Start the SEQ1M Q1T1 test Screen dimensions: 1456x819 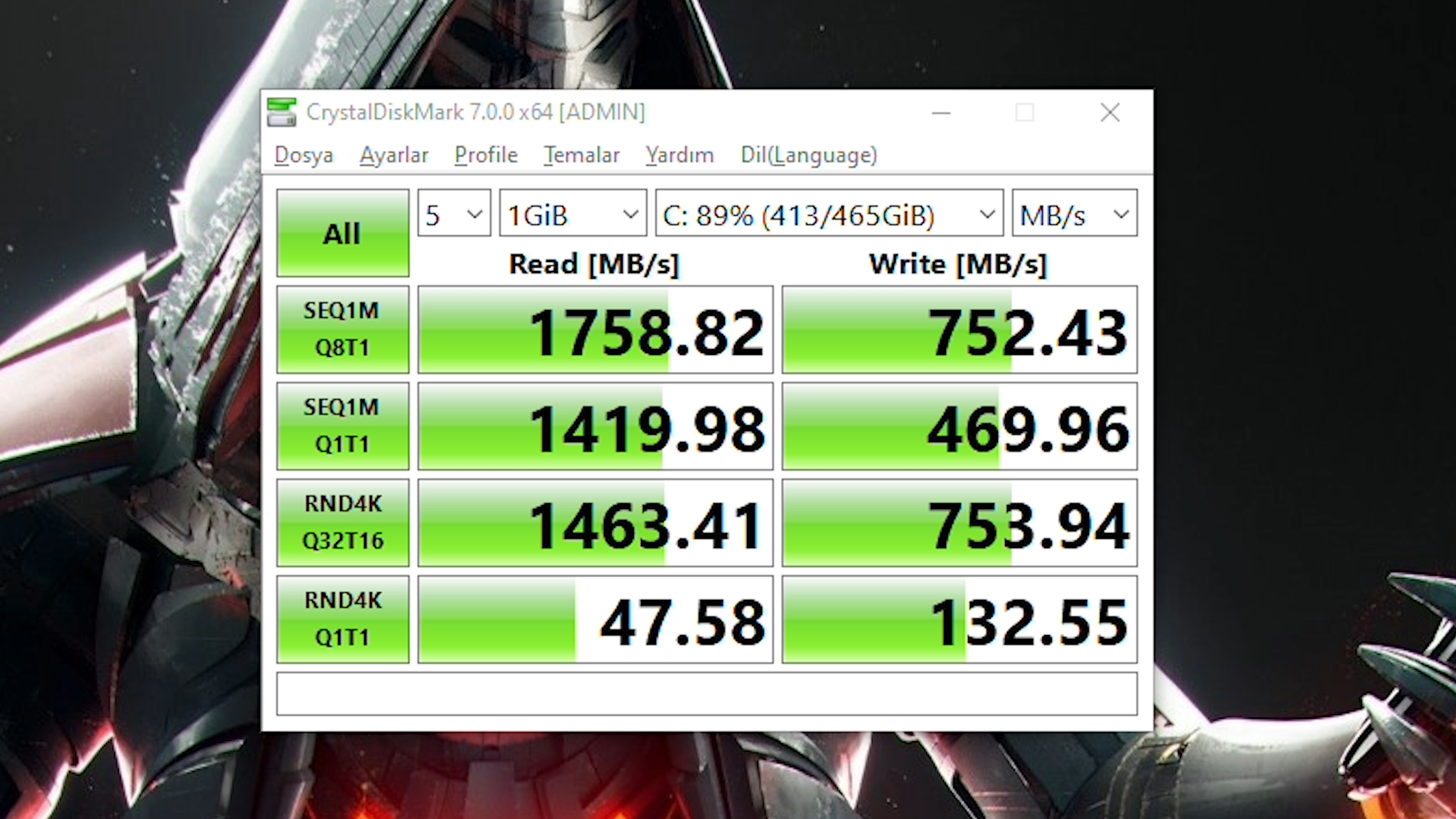(x=342, y=426)
